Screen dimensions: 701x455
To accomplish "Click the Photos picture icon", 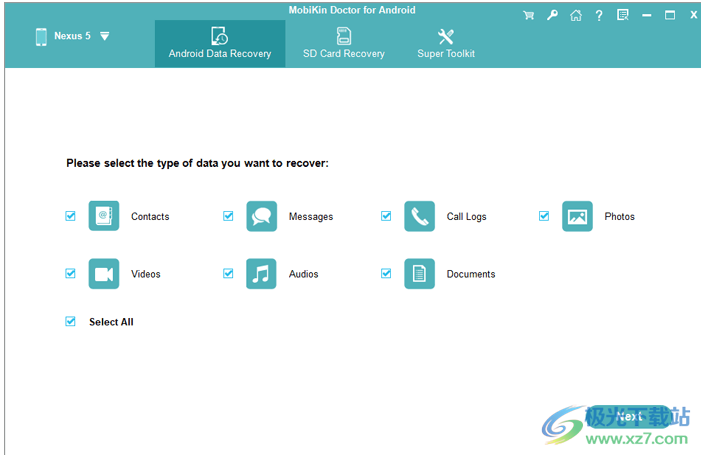I will tap(577, 216).
